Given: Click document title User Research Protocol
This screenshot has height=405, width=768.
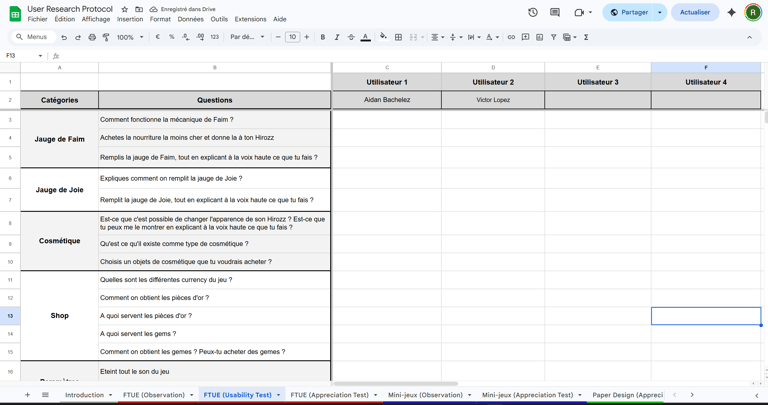Looking at the screenshot, I should click(x=70, y=9).
